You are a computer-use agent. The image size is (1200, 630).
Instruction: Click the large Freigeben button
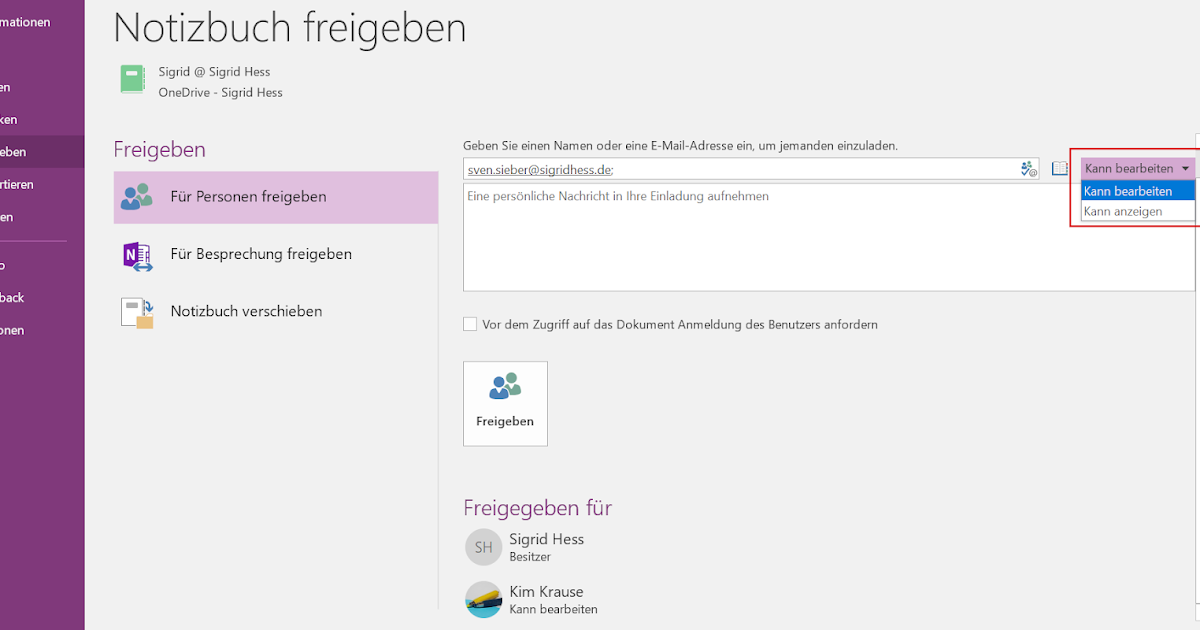pos(505,403)
